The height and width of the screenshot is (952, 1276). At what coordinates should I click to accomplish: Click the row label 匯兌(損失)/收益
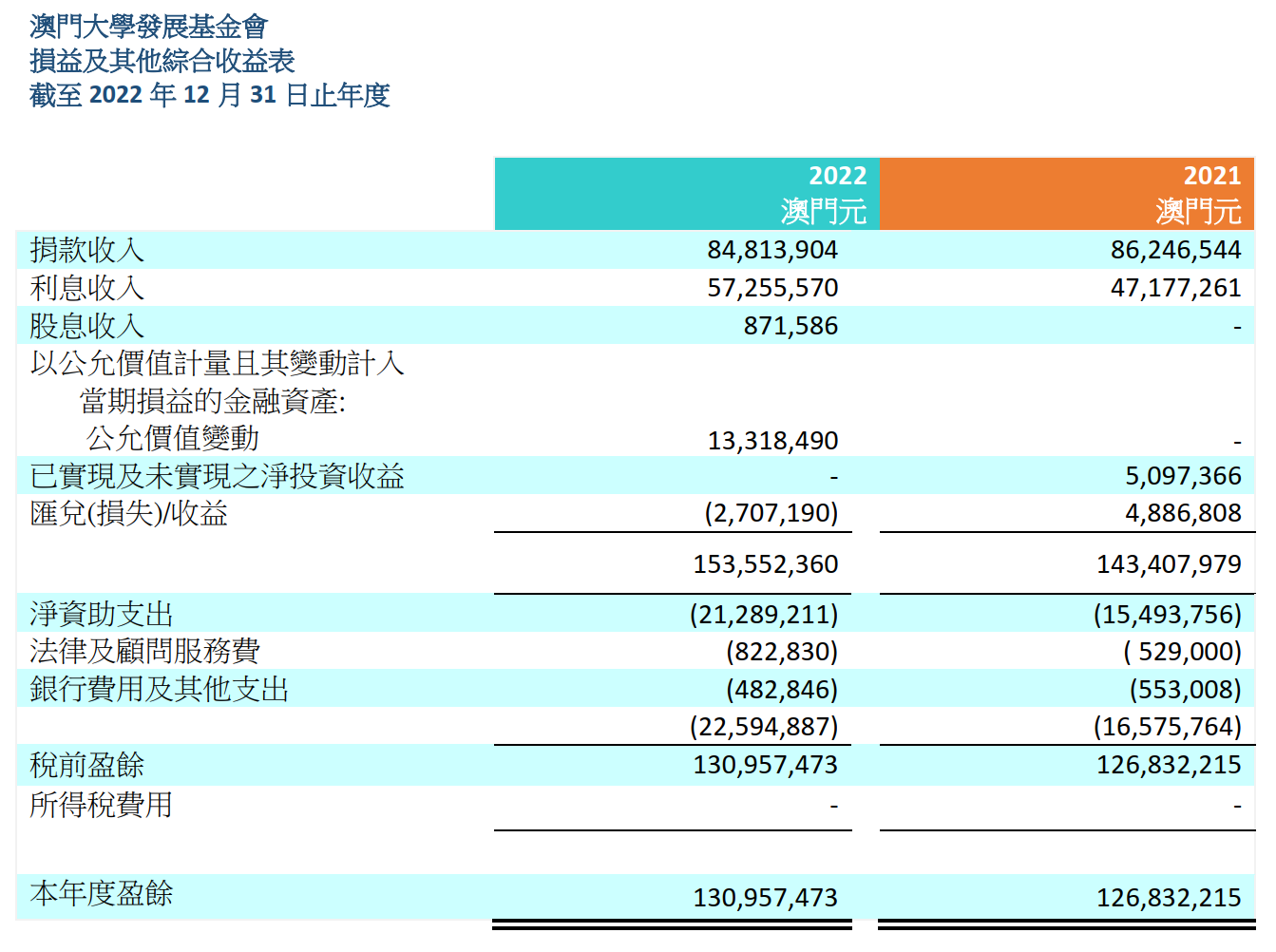[129, 514]
